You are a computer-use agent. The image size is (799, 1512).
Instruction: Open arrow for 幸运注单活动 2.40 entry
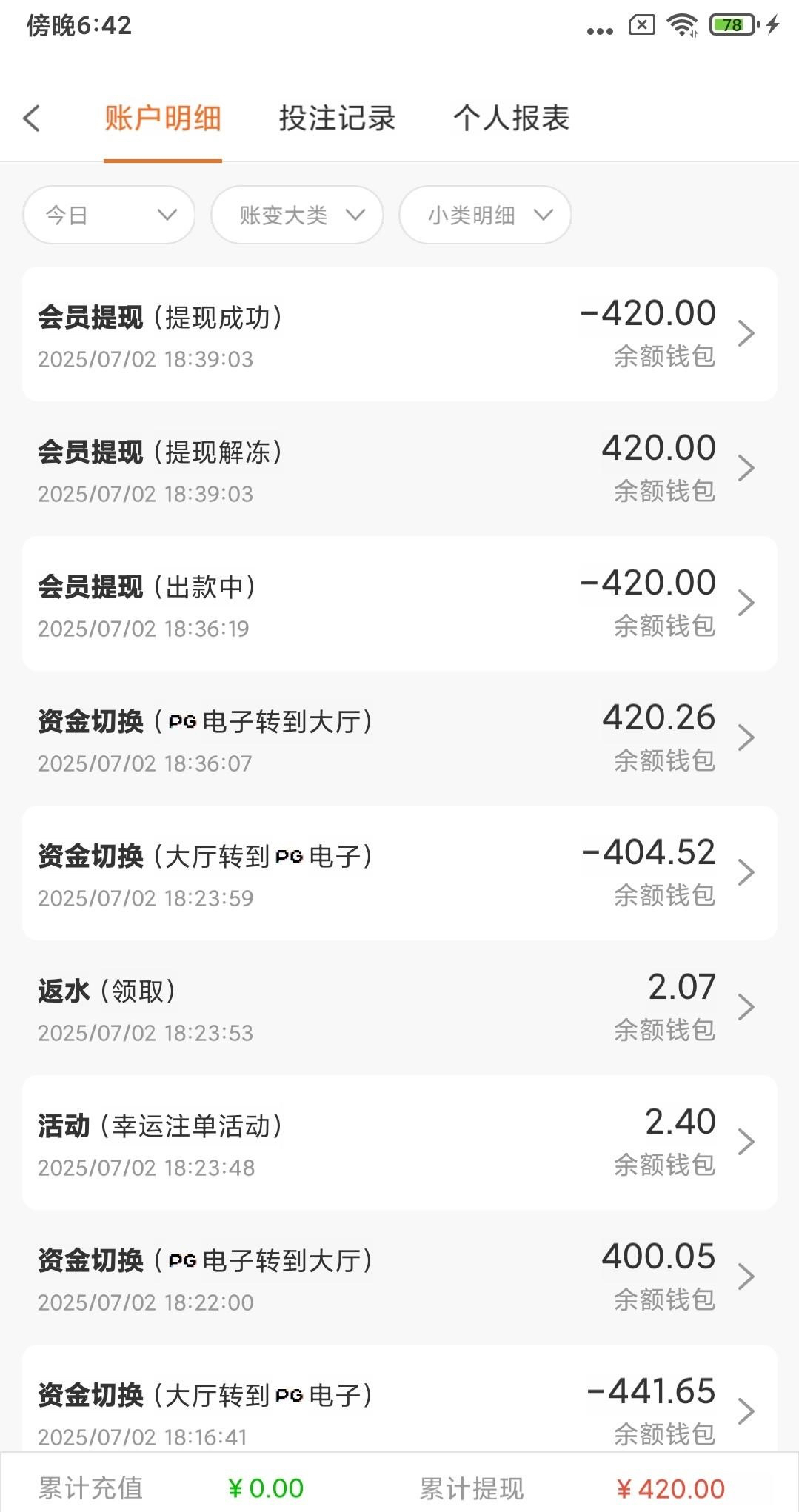746,1143
